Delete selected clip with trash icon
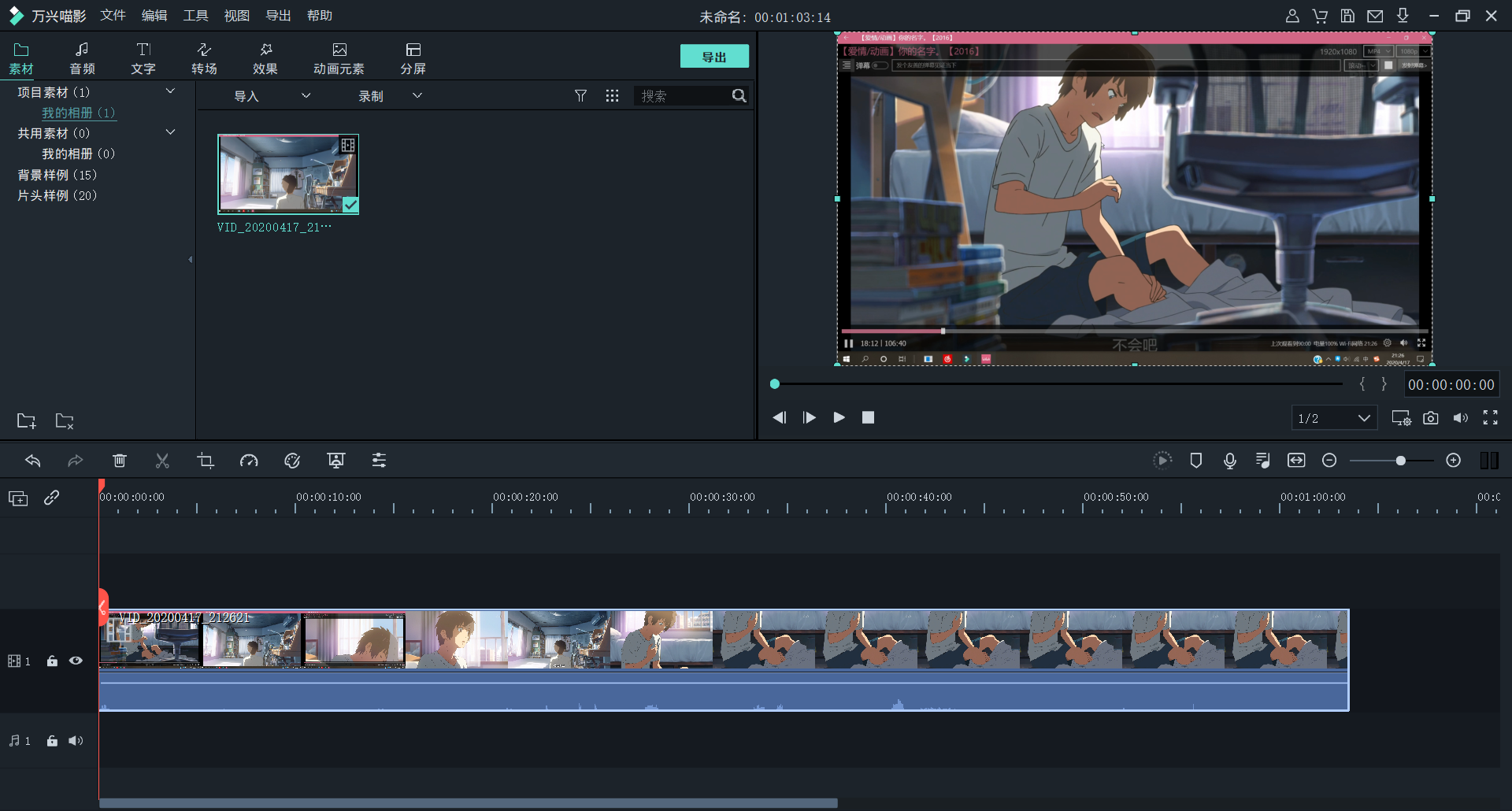Viewport: 1512px width, 811px height. [120, 461]
